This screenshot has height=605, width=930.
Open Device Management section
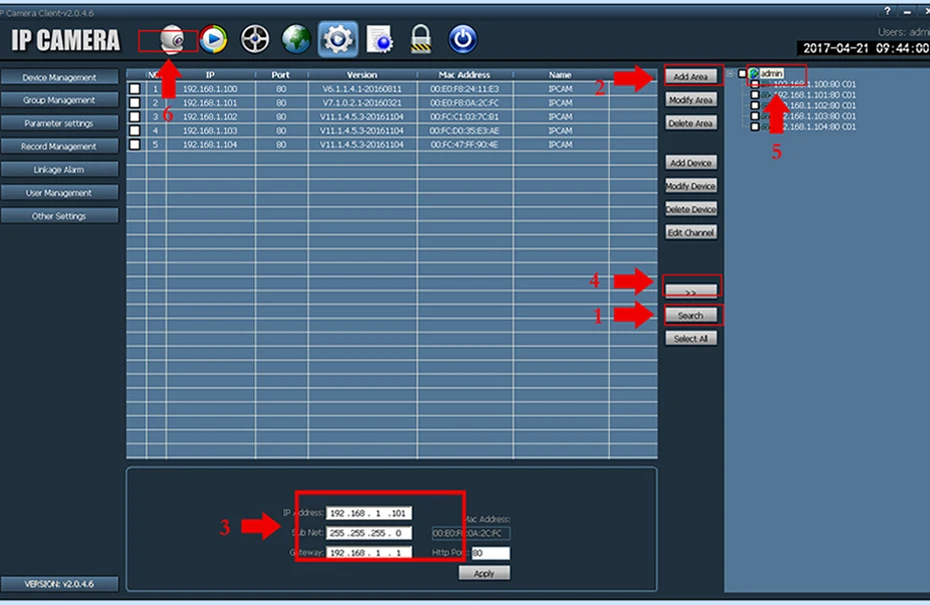coord(59,77)
